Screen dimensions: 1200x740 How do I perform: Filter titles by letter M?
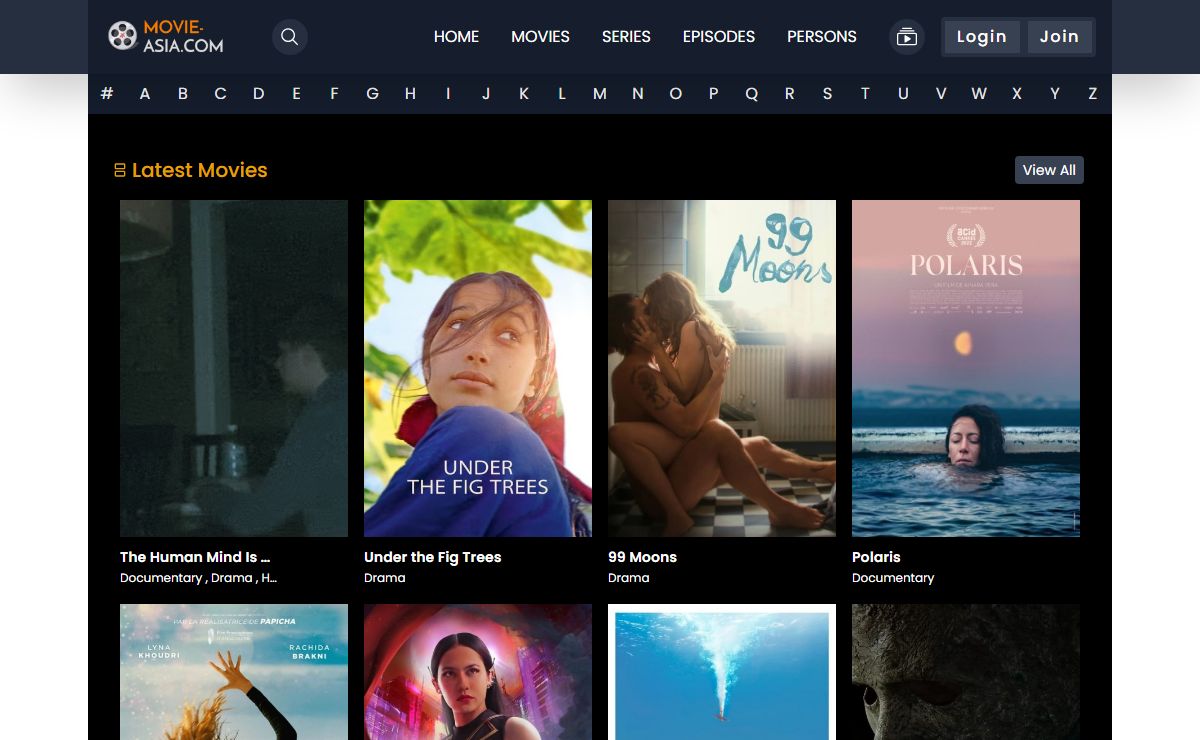[600, 94]
